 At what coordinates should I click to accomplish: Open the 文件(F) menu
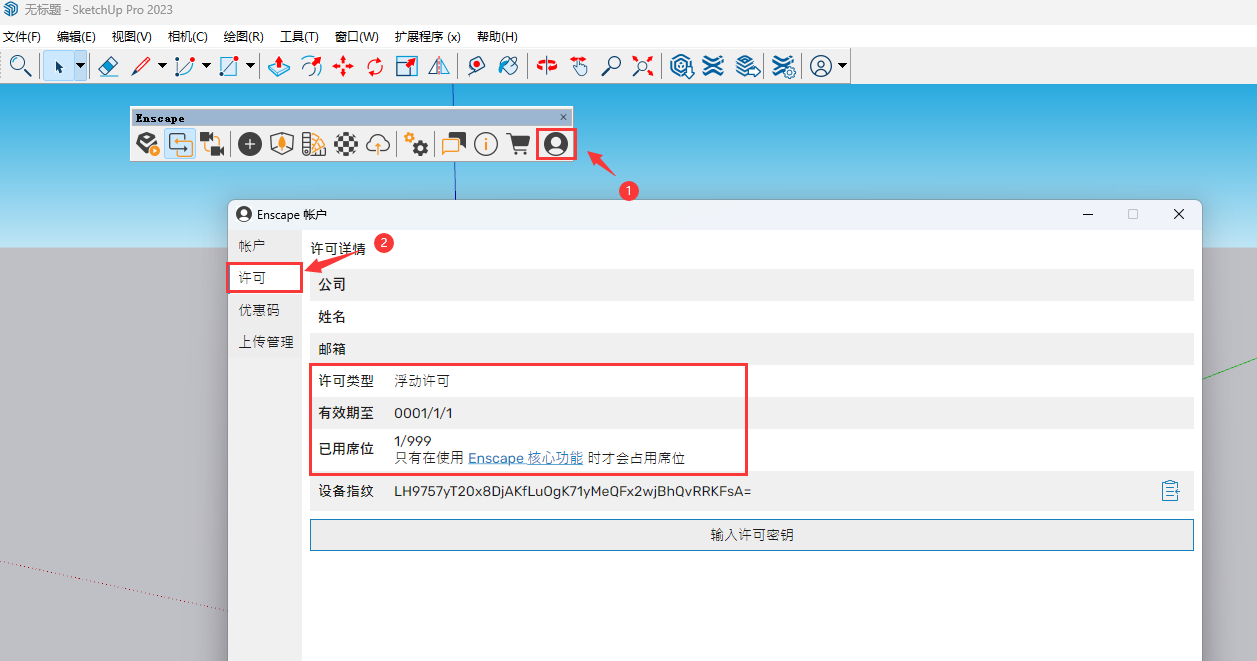tap(22, 37)
